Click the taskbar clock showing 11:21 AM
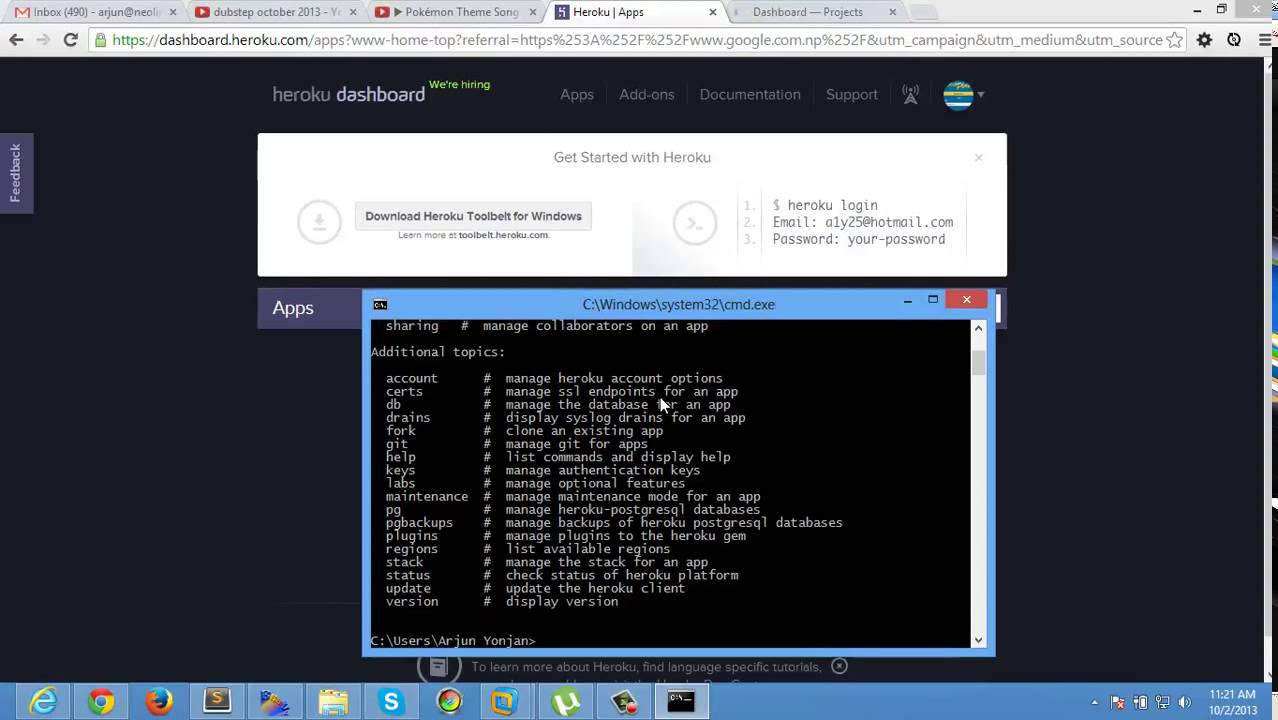Image resolution: width=1278 pixels, height=720 pixels. [x=1233, y=702]
